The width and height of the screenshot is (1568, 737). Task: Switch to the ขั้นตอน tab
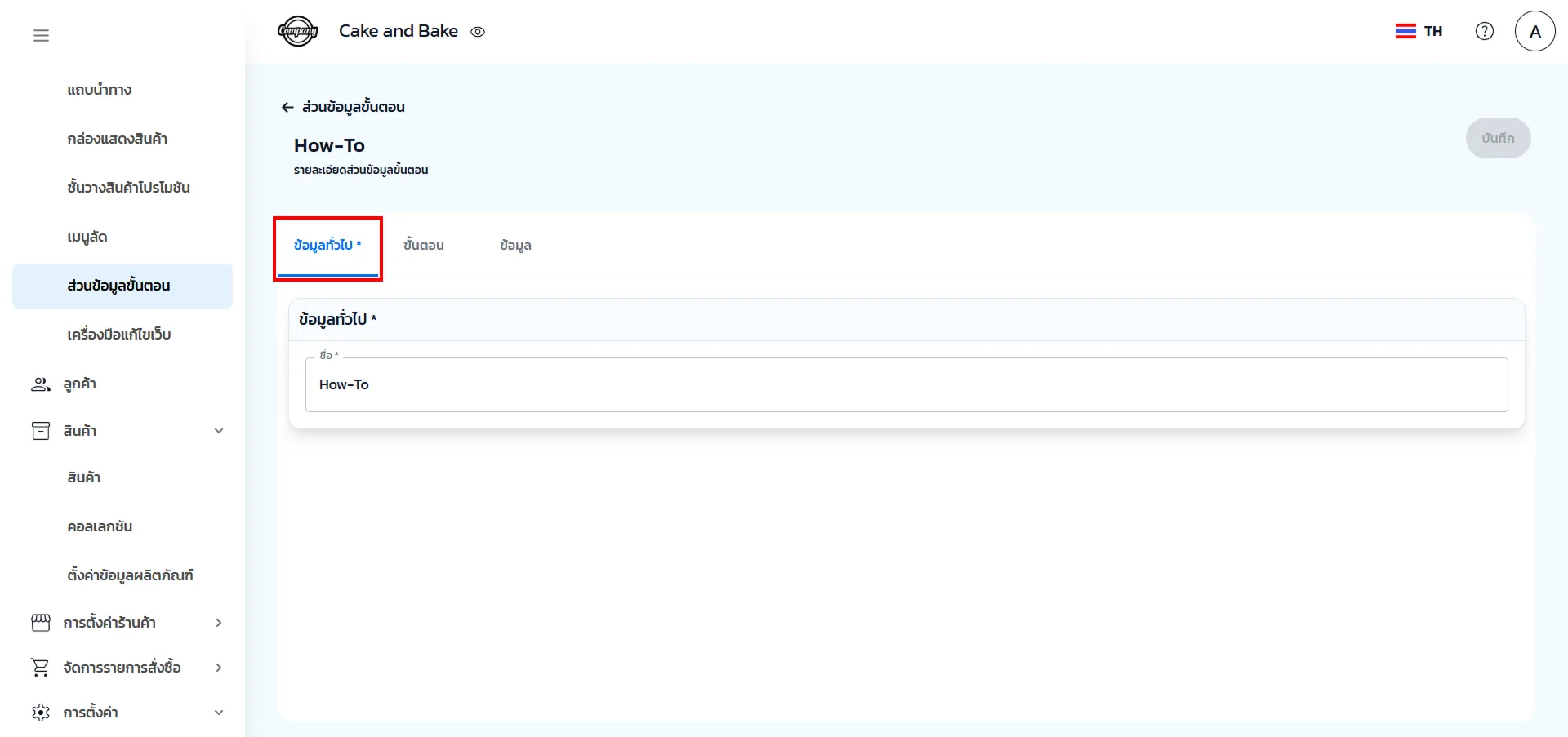point(423,246)
